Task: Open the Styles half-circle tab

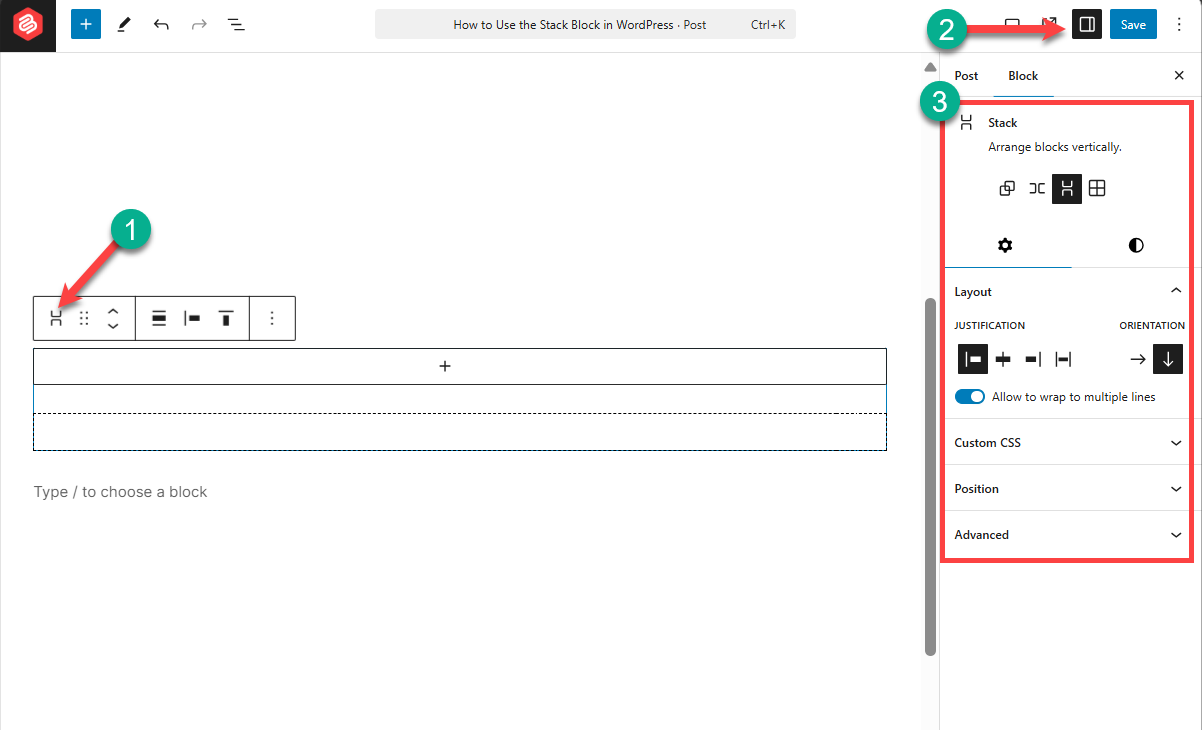Action: 1136,245
